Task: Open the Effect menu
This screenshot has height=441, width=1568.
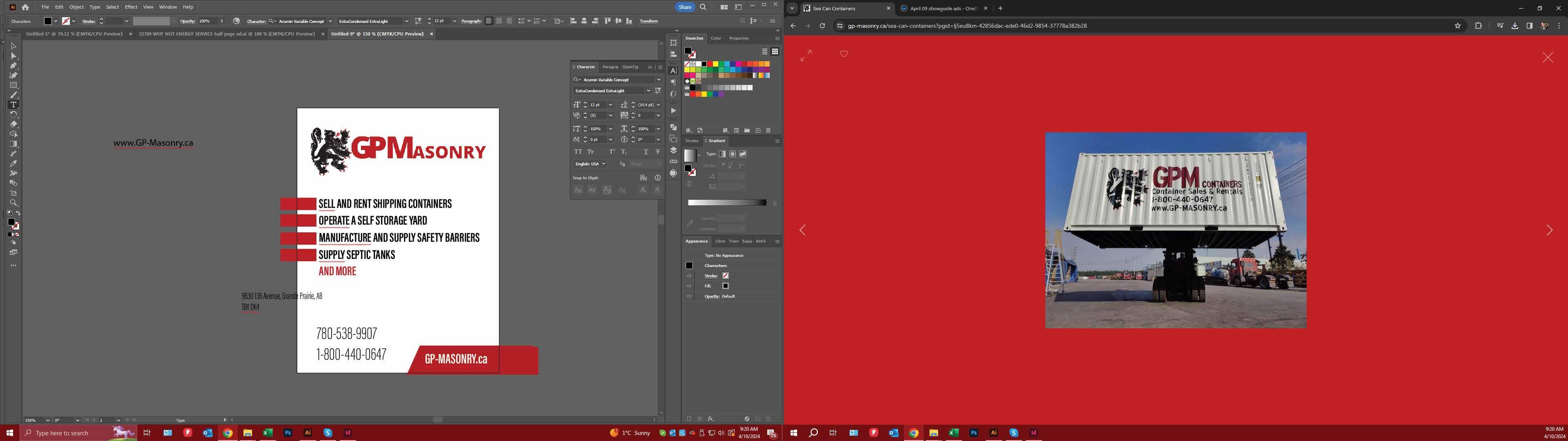Action: tap(131, 7)
